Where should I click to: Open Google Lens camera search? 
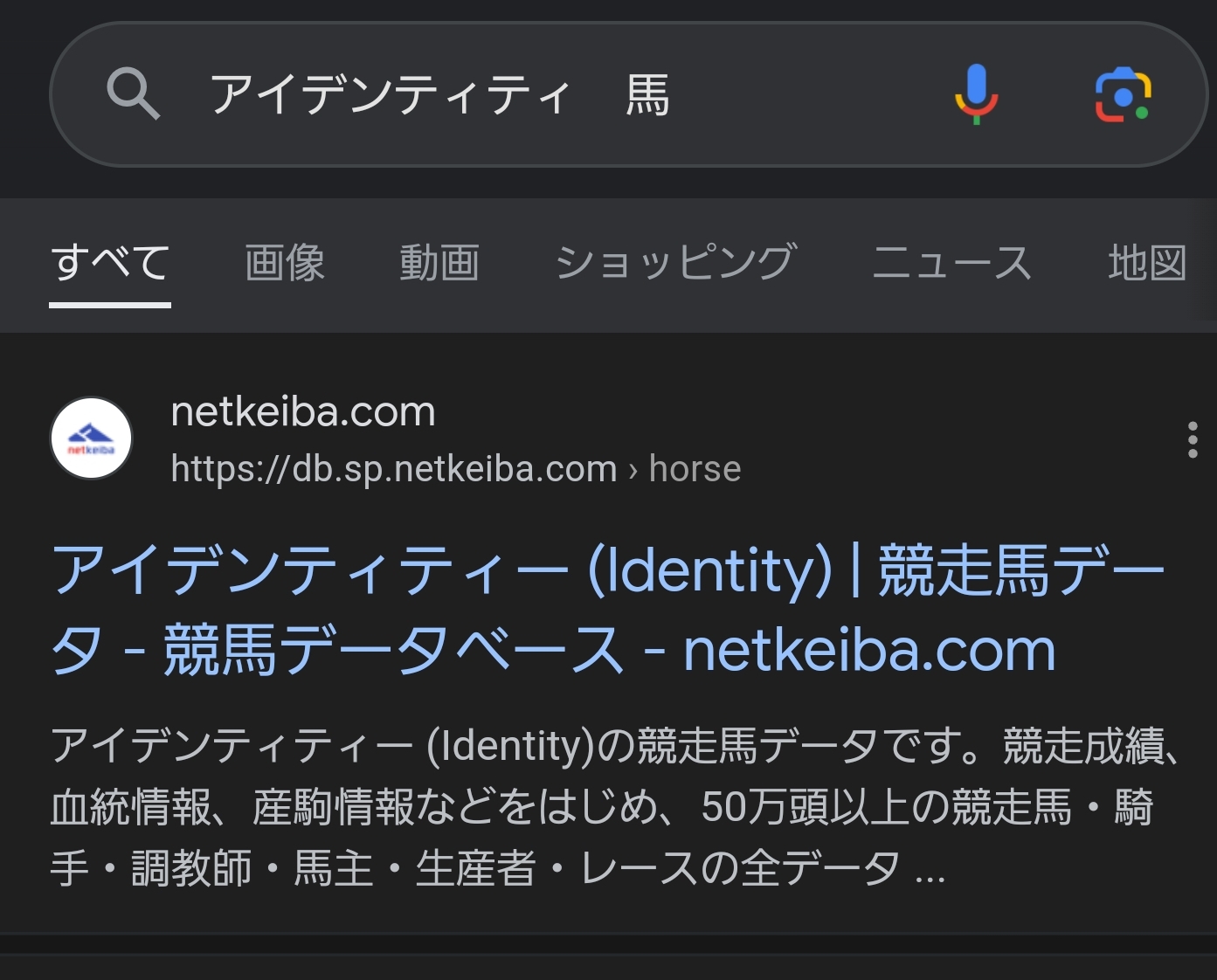pos(1123,94)
